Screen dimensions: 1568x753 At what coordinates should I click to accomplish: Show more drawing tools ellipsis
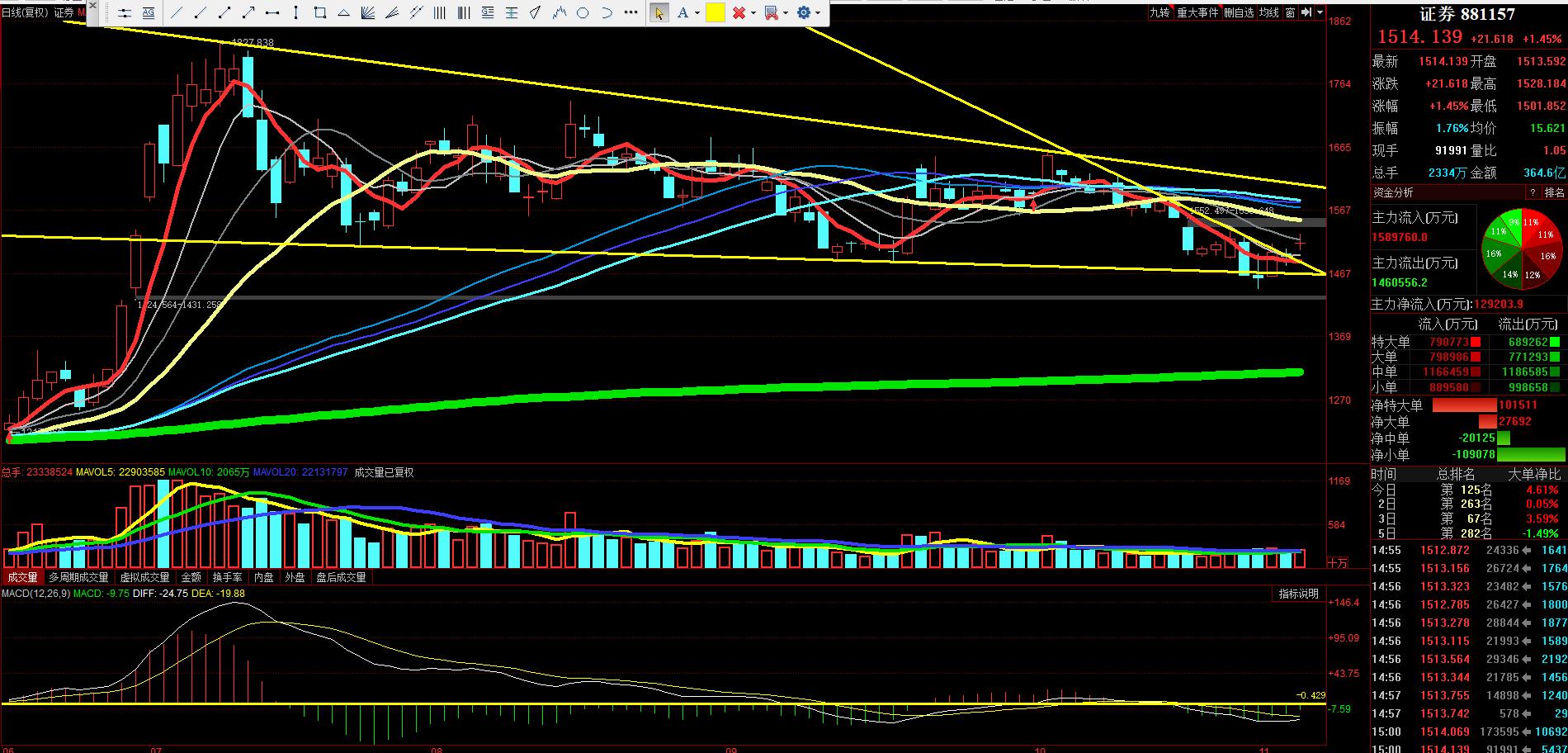point(631,12)
